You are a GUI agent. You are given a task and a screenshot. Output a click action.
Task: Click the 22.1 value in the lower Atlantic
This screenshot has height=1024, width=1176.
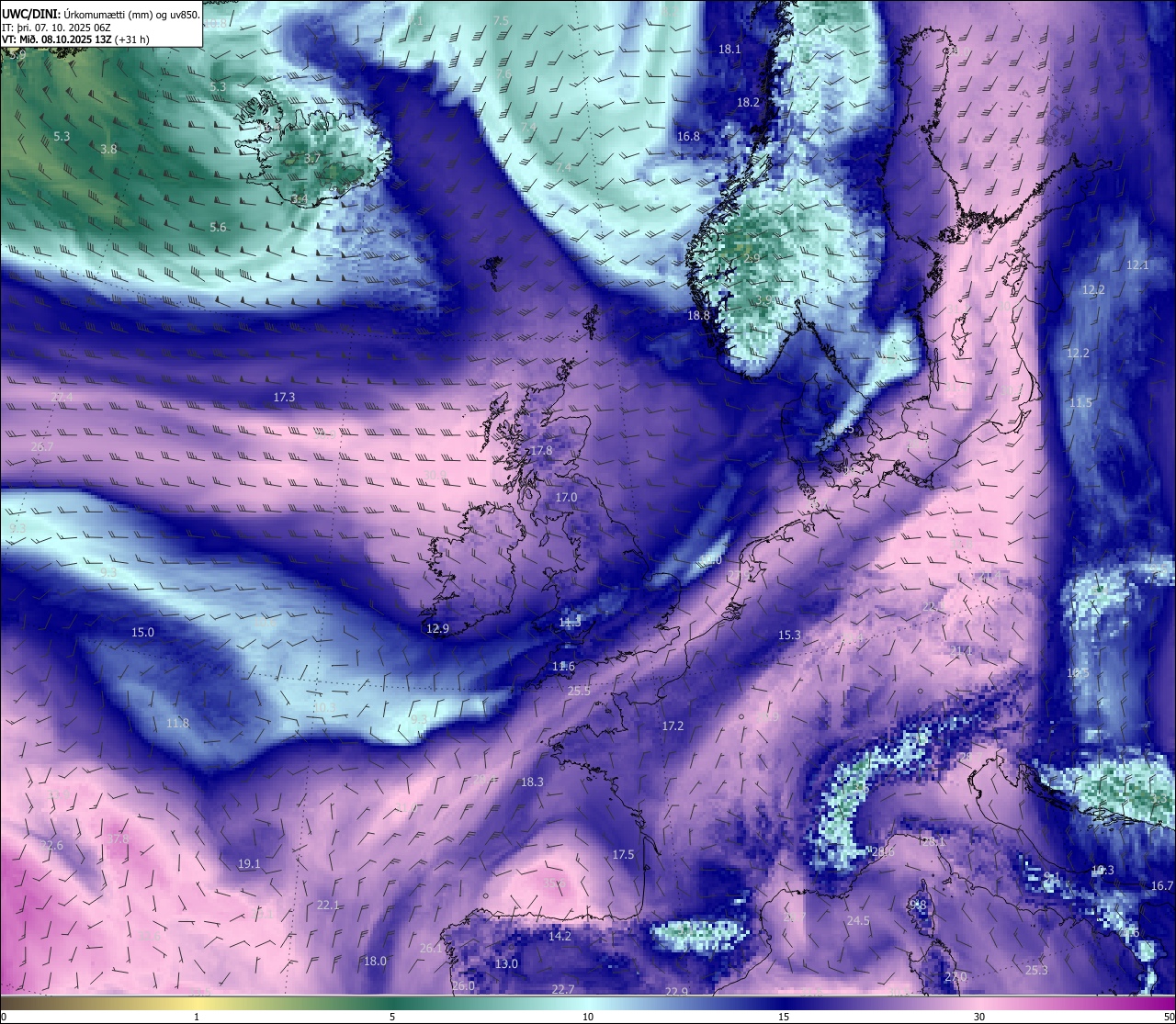[x=328, y=906]
